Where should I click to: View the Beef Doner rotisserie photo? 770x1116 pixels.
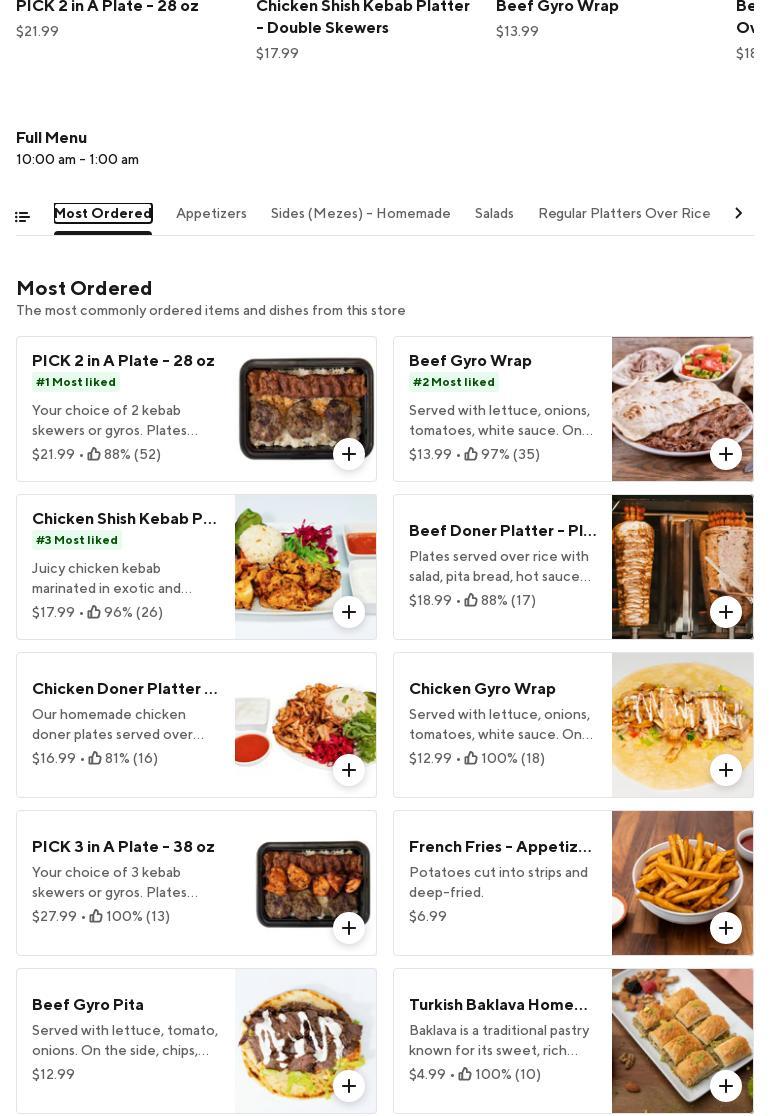[x=682, y=567]
